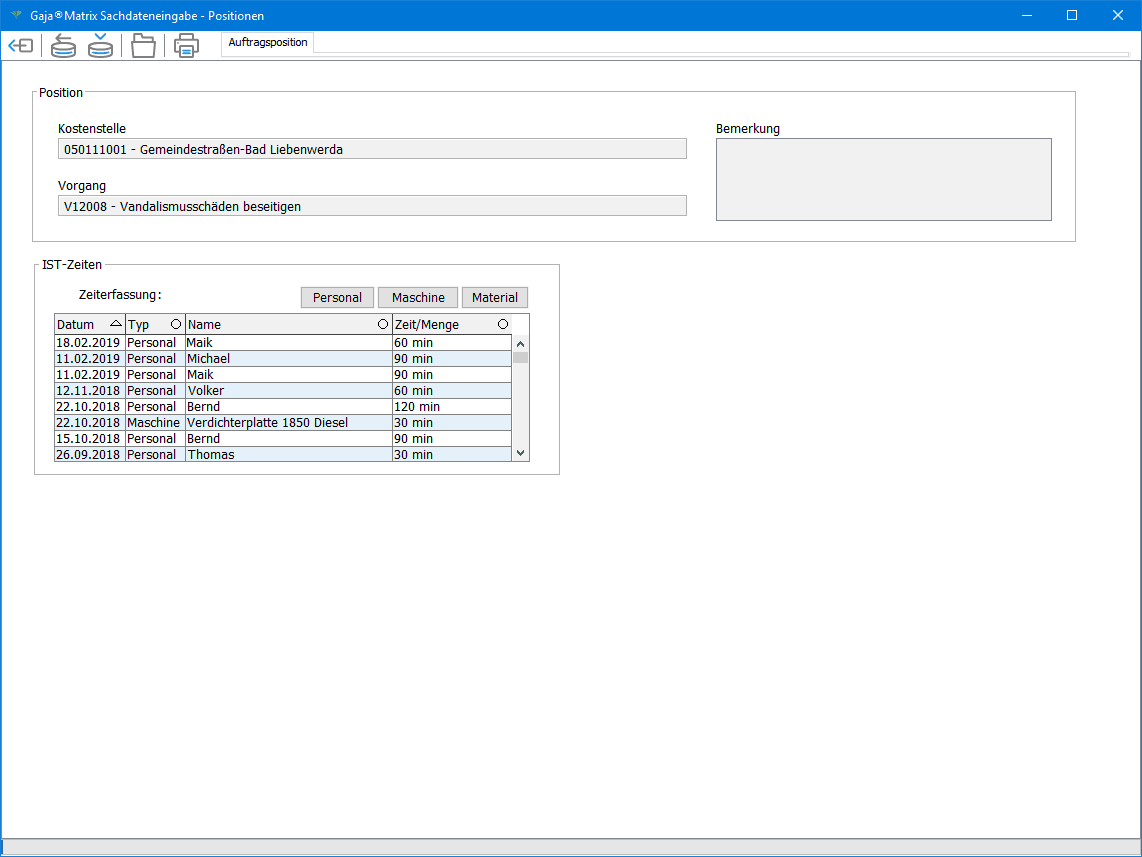1142x857 pixels.
Task: Open the folder icon in the toolbar
Action: tap(144, 46)
